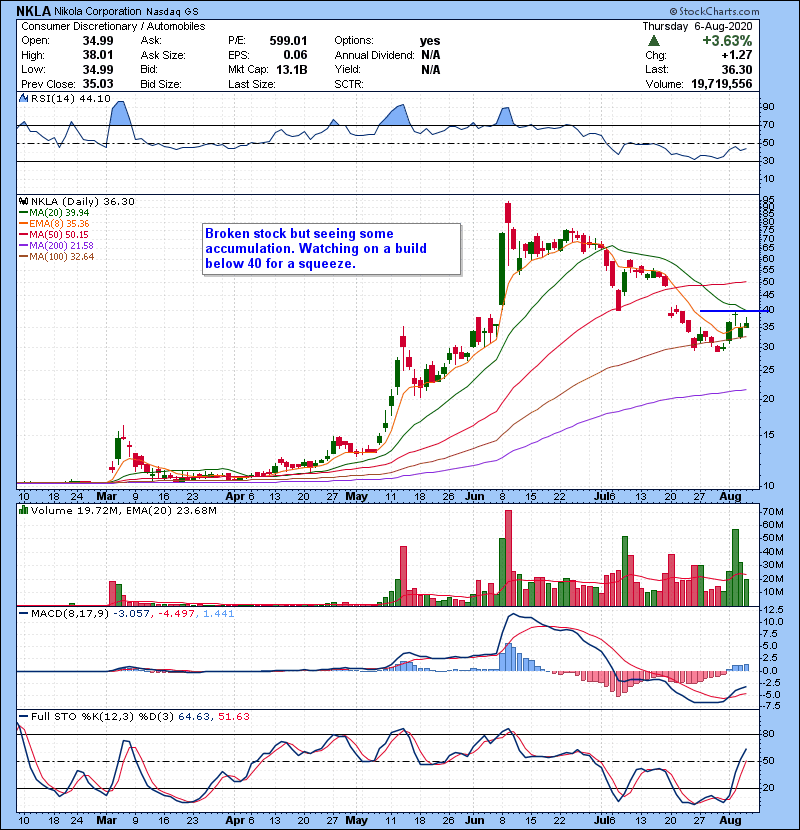Click the Last Size label
Screen dimensions: 800x830
[251, 84]
